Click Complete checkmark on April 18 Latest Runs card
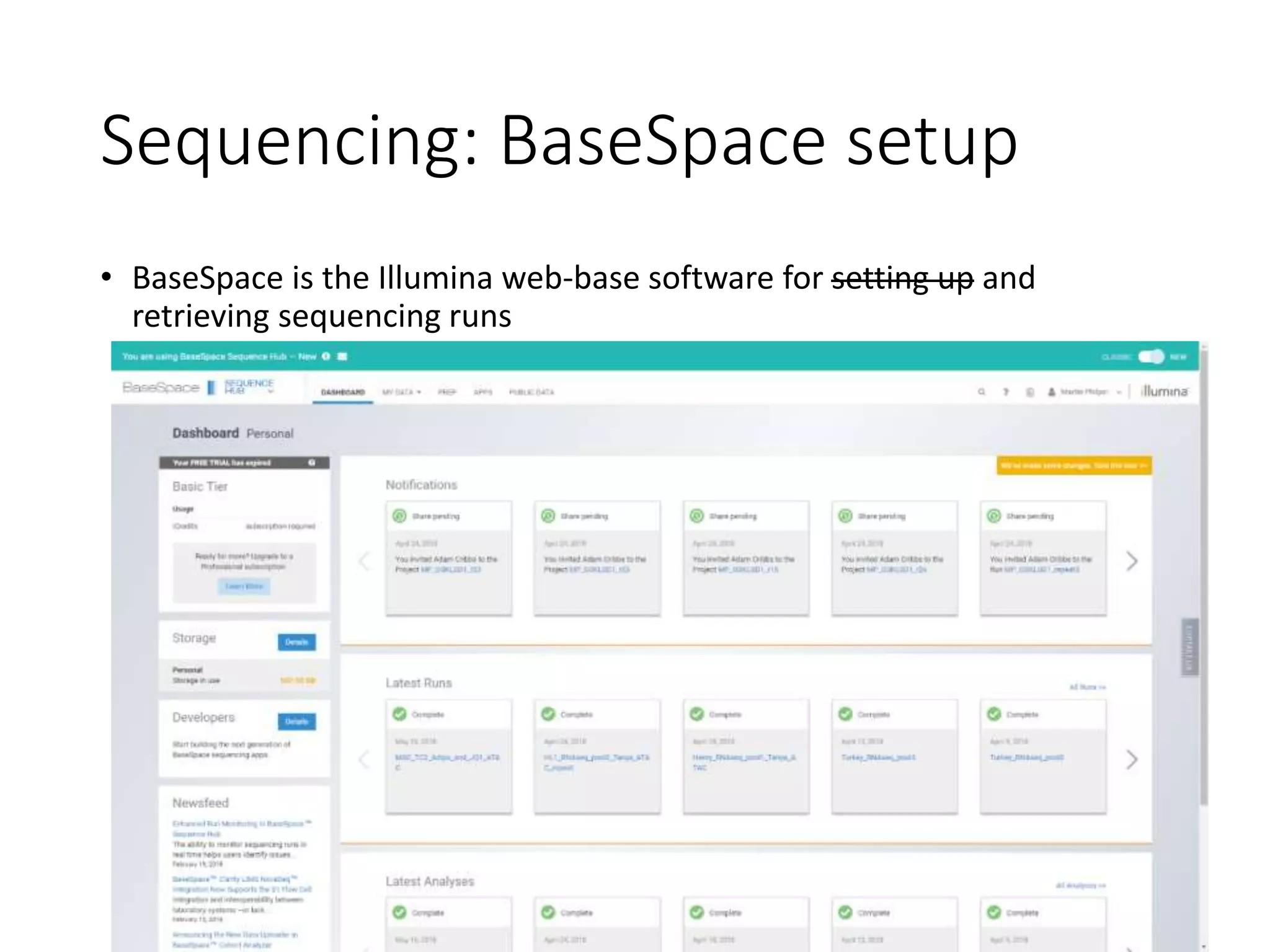 [697, 714]
